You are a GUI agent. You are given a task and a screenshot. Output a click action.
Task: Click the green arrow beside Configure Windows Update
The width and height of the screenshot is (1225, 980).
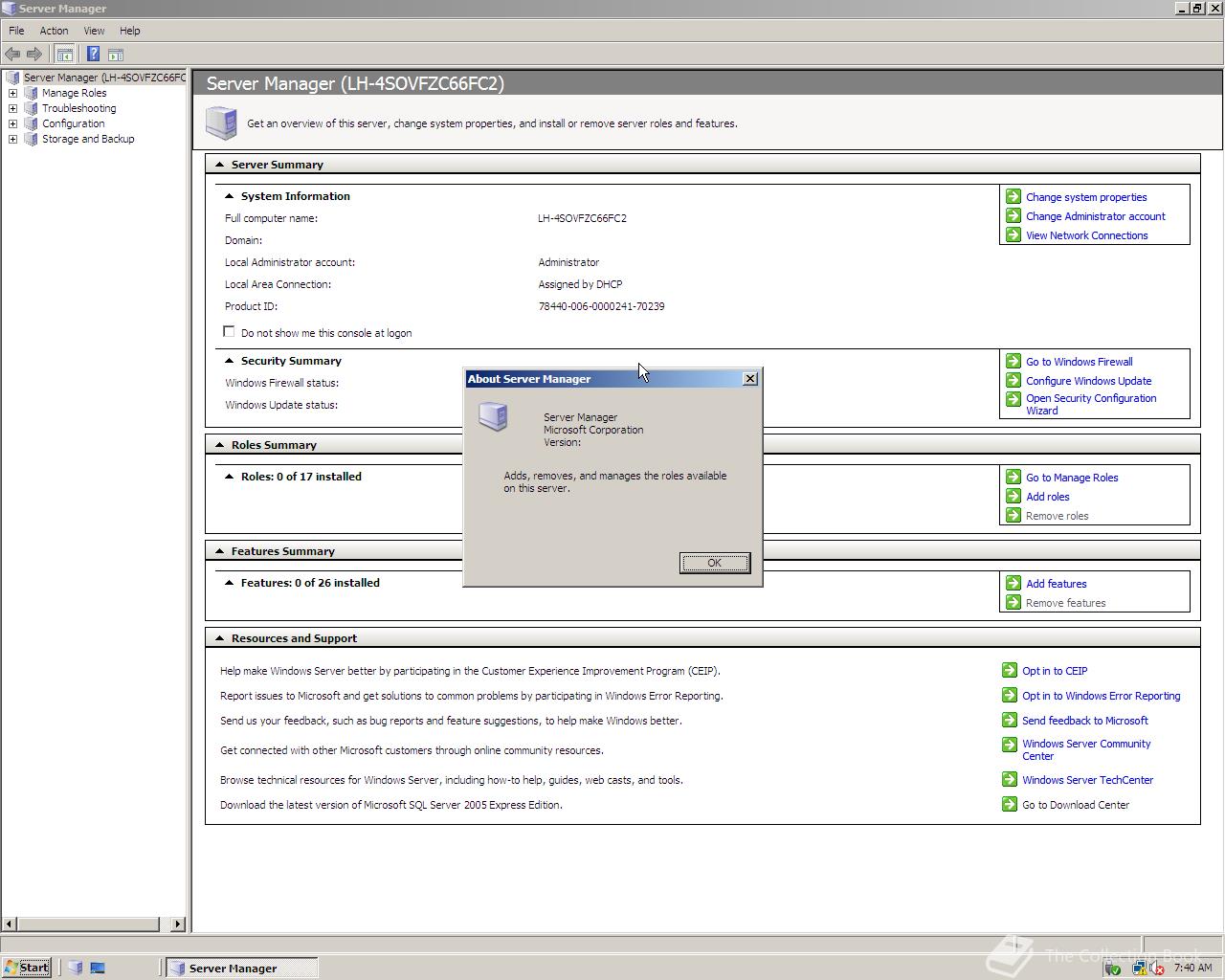pos(1013,380)
